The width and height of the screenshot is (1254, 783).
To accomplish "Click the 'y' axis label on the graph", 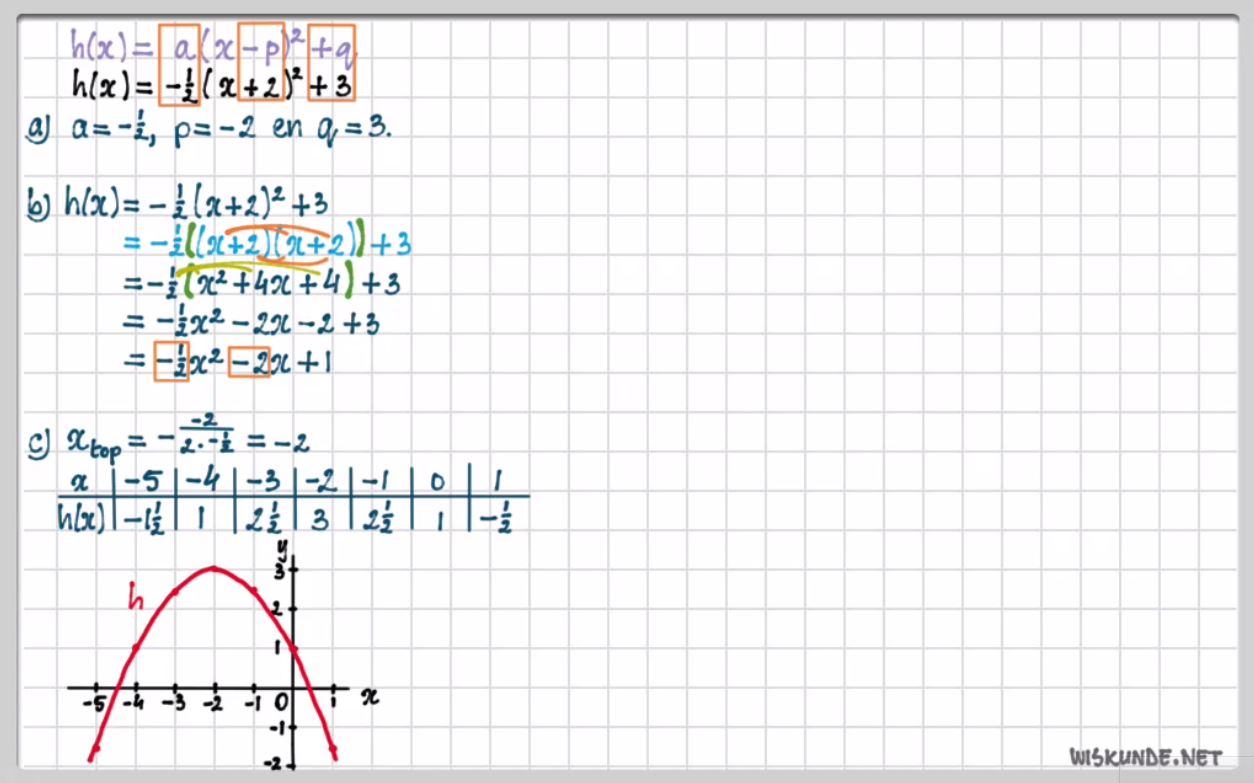I will pyautogui.click(x=284, y=547).
